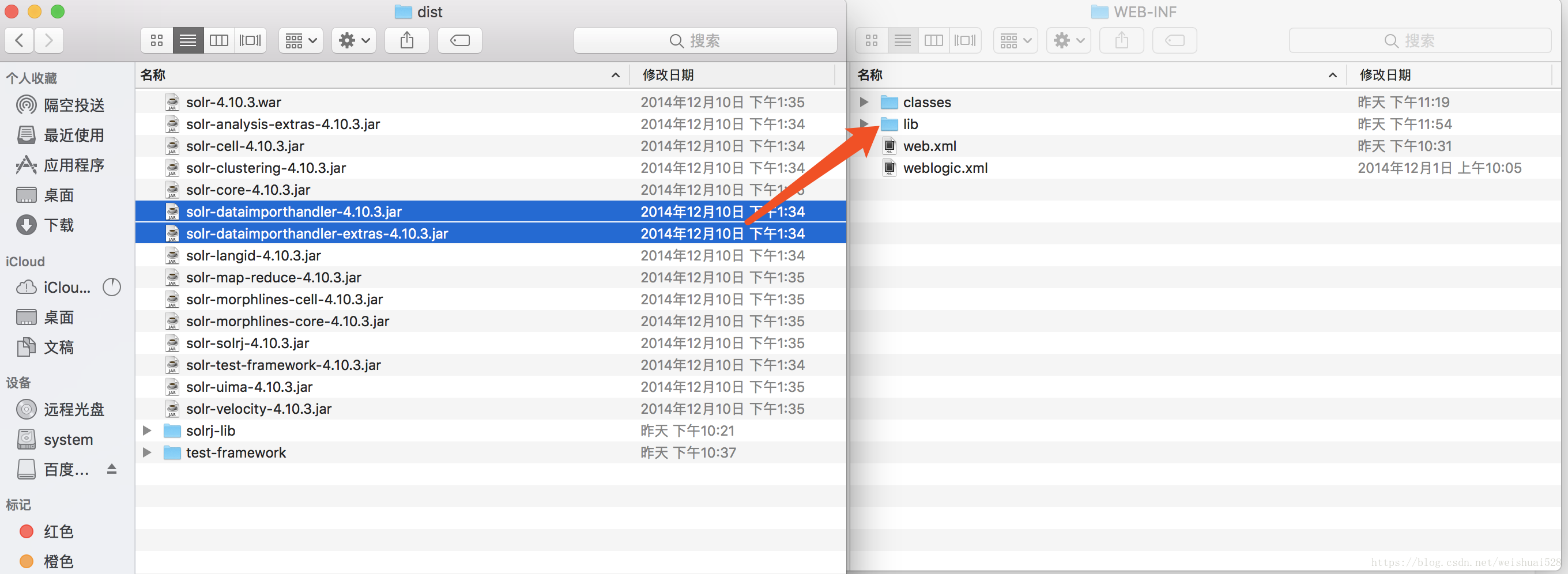
Task: Switch dist window to list view
Action: tap(188, 41)
